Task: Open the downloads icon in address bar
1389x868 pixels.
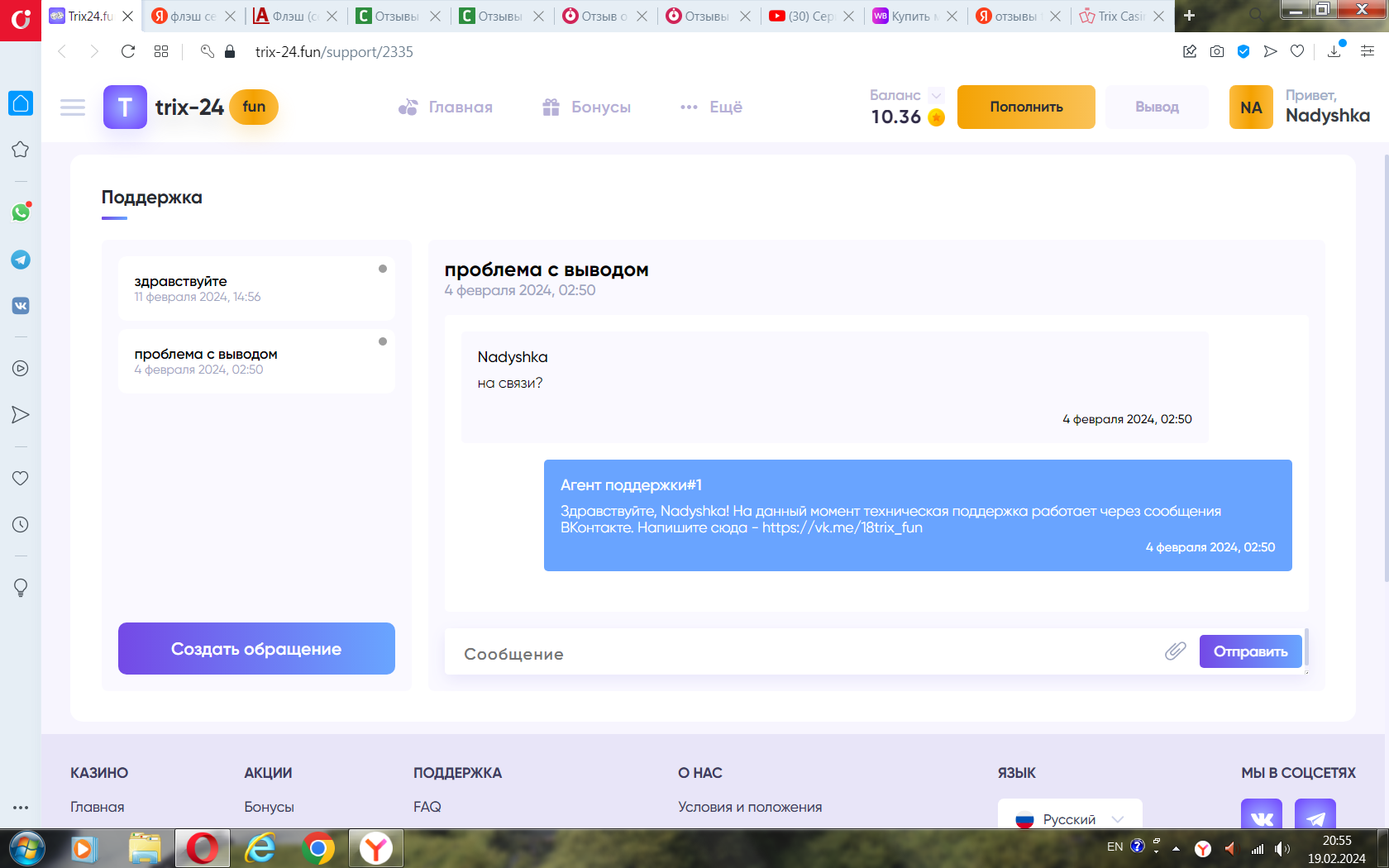Action: (1334, 51)
